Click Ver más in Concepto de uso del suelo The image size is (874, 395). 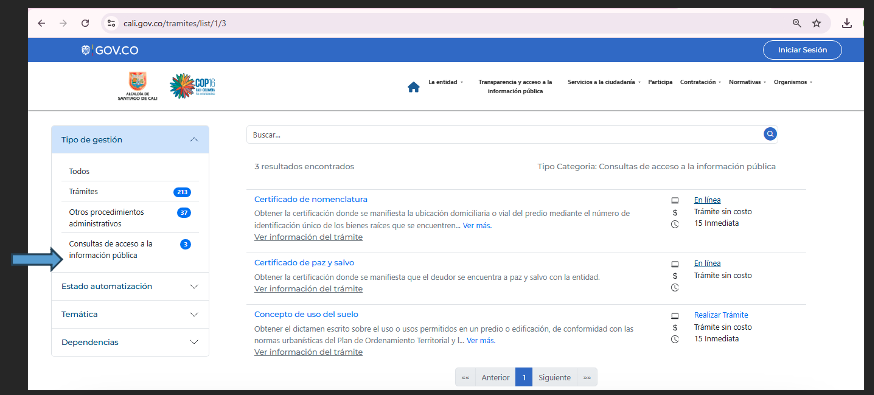tap(481, 340)
